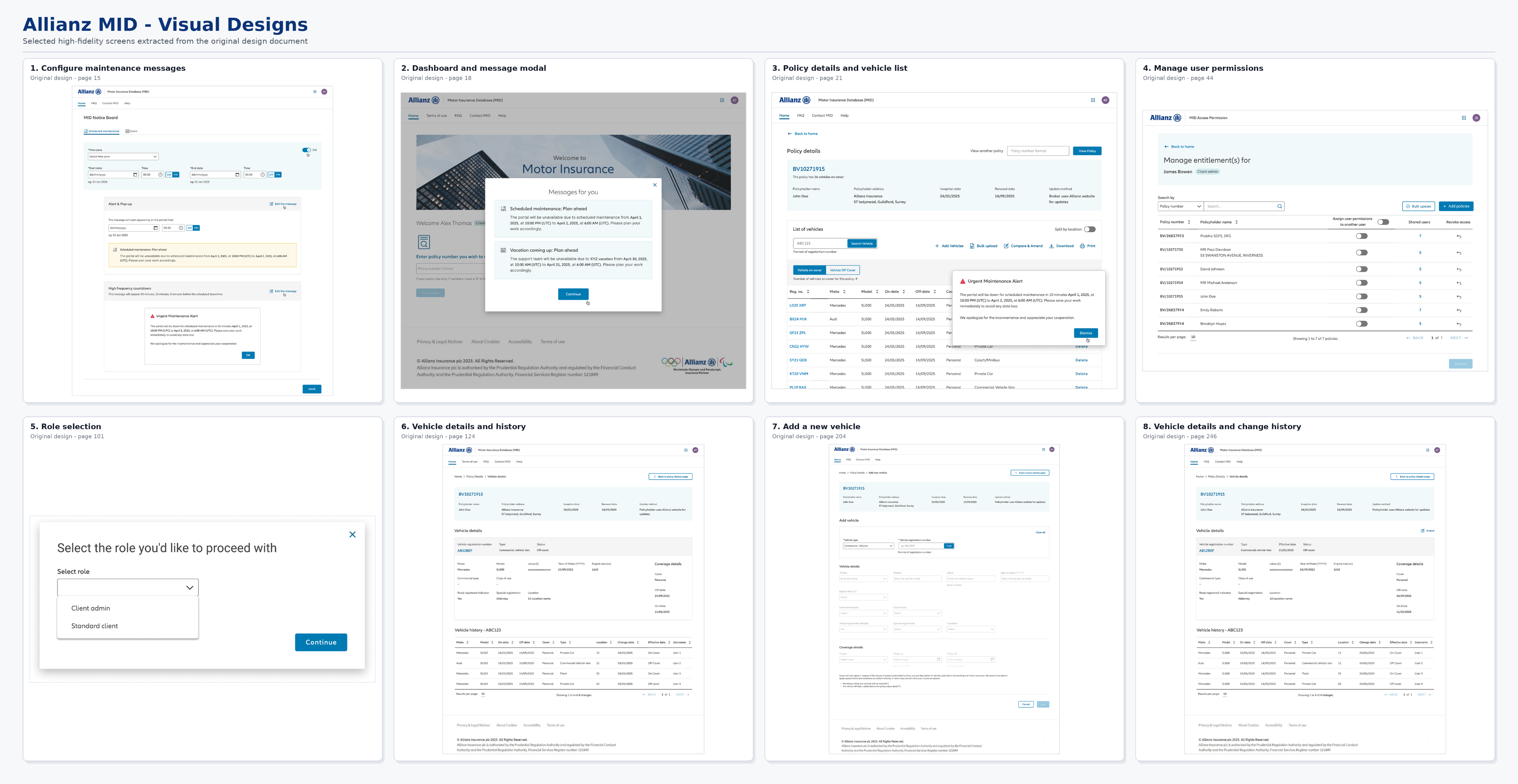This screenshot has height=784, width=1518.
Task: Click the search magnifier icon in permissions screen
Action: tap(1279, 207)
